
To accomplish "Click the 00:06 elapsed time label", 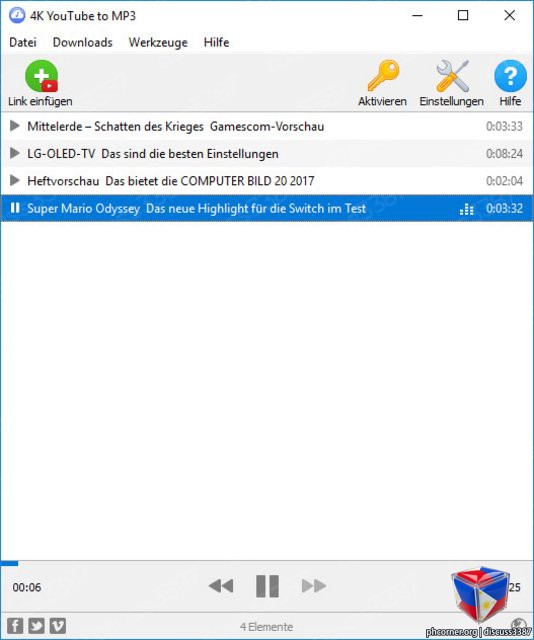I will click(27, 587).
